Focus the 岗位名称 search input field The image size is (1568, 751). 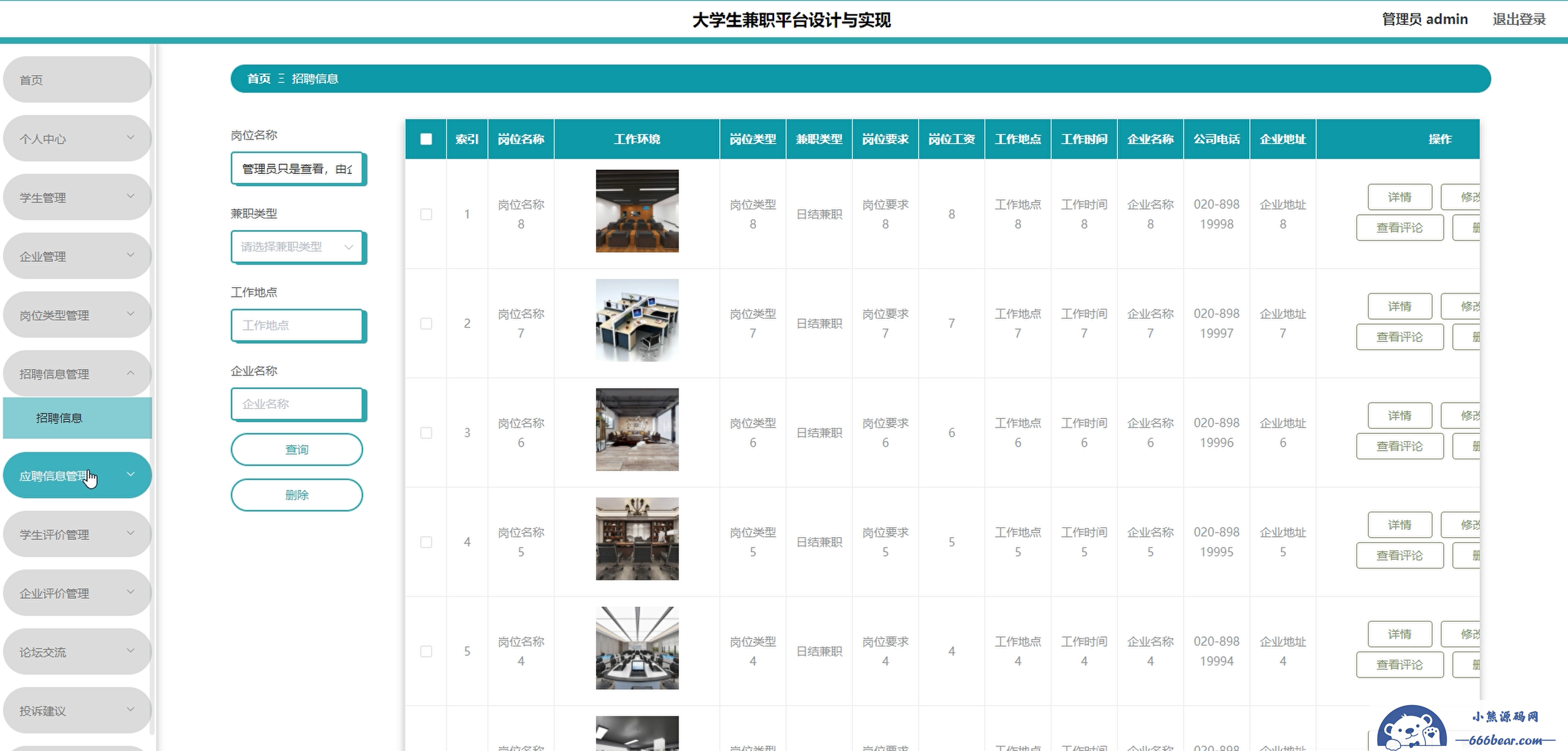coord(298,168)
